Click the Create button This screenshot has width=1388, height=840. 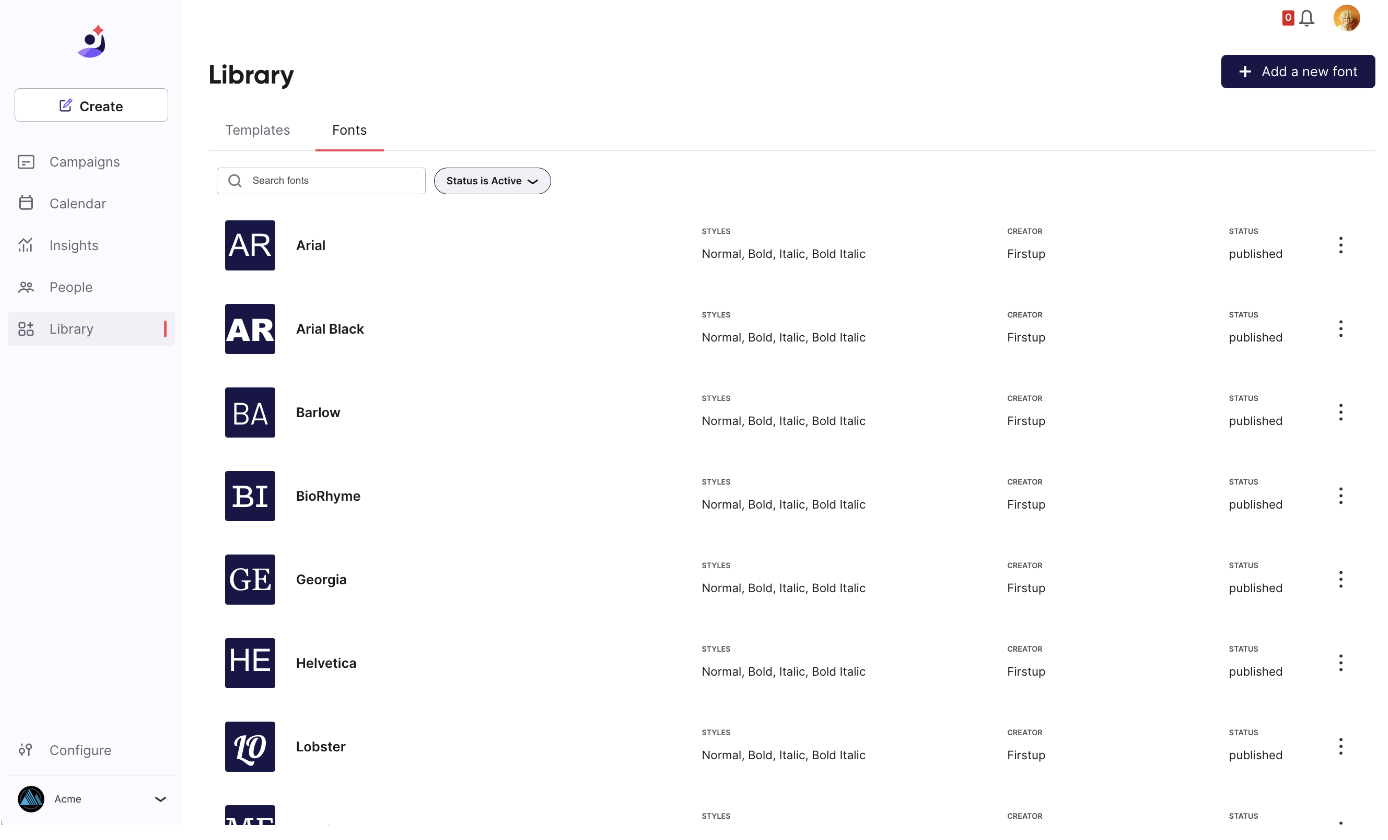91,105
